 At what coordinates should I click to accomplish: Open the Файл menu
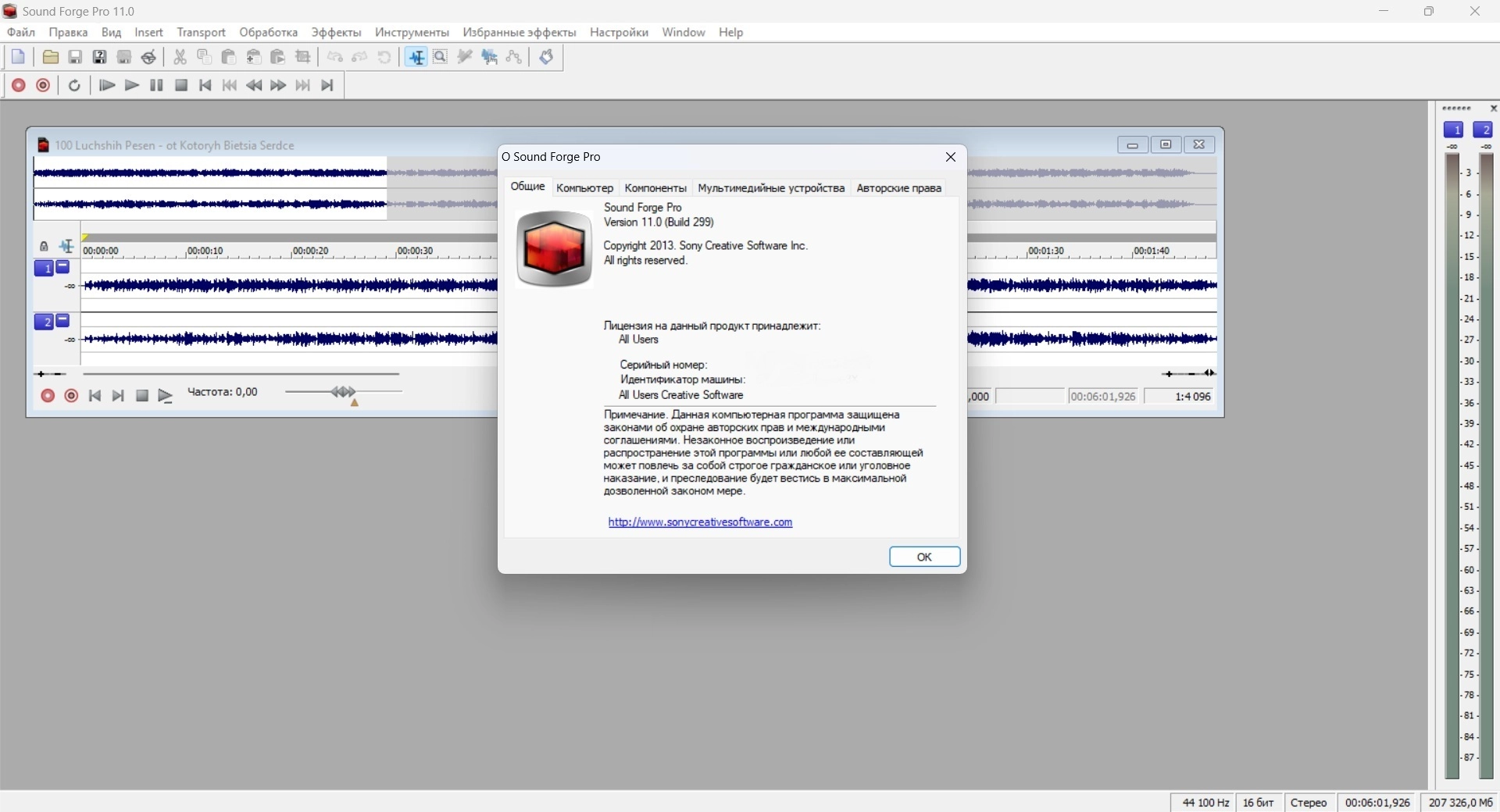[x=21, y=33]
